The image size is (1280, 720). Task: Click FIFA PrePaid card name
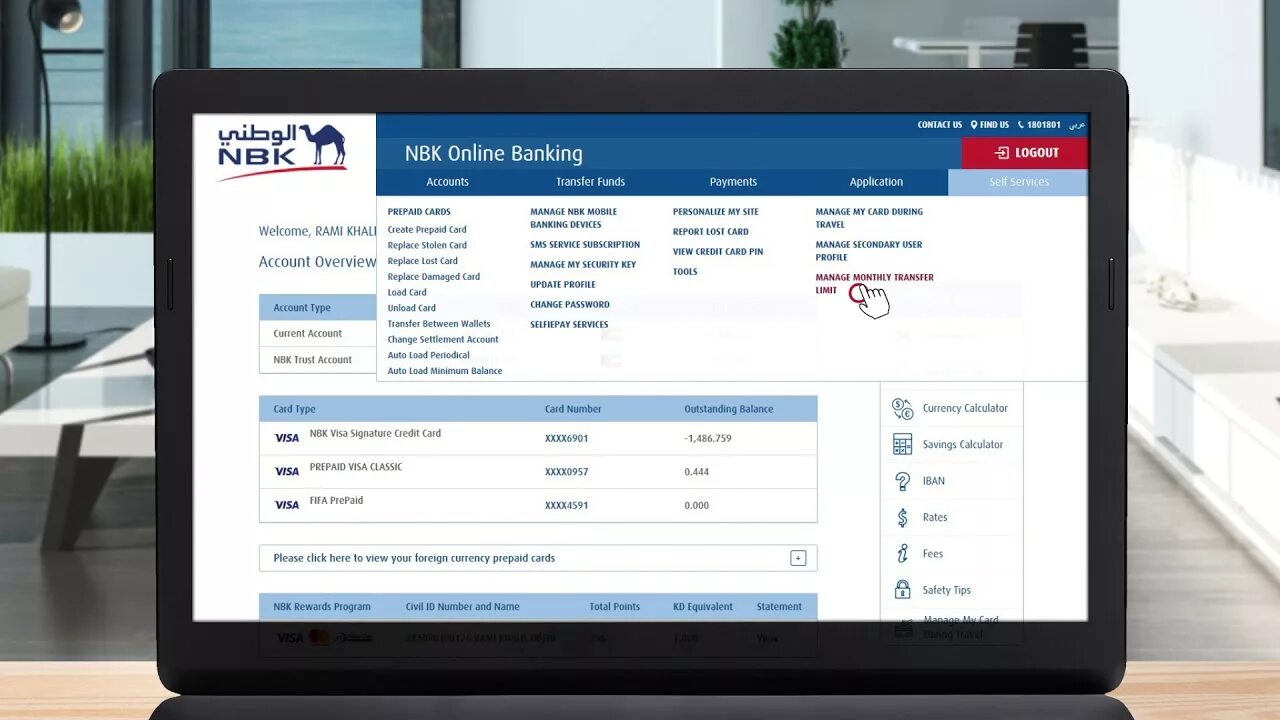(x=336, y=501)
